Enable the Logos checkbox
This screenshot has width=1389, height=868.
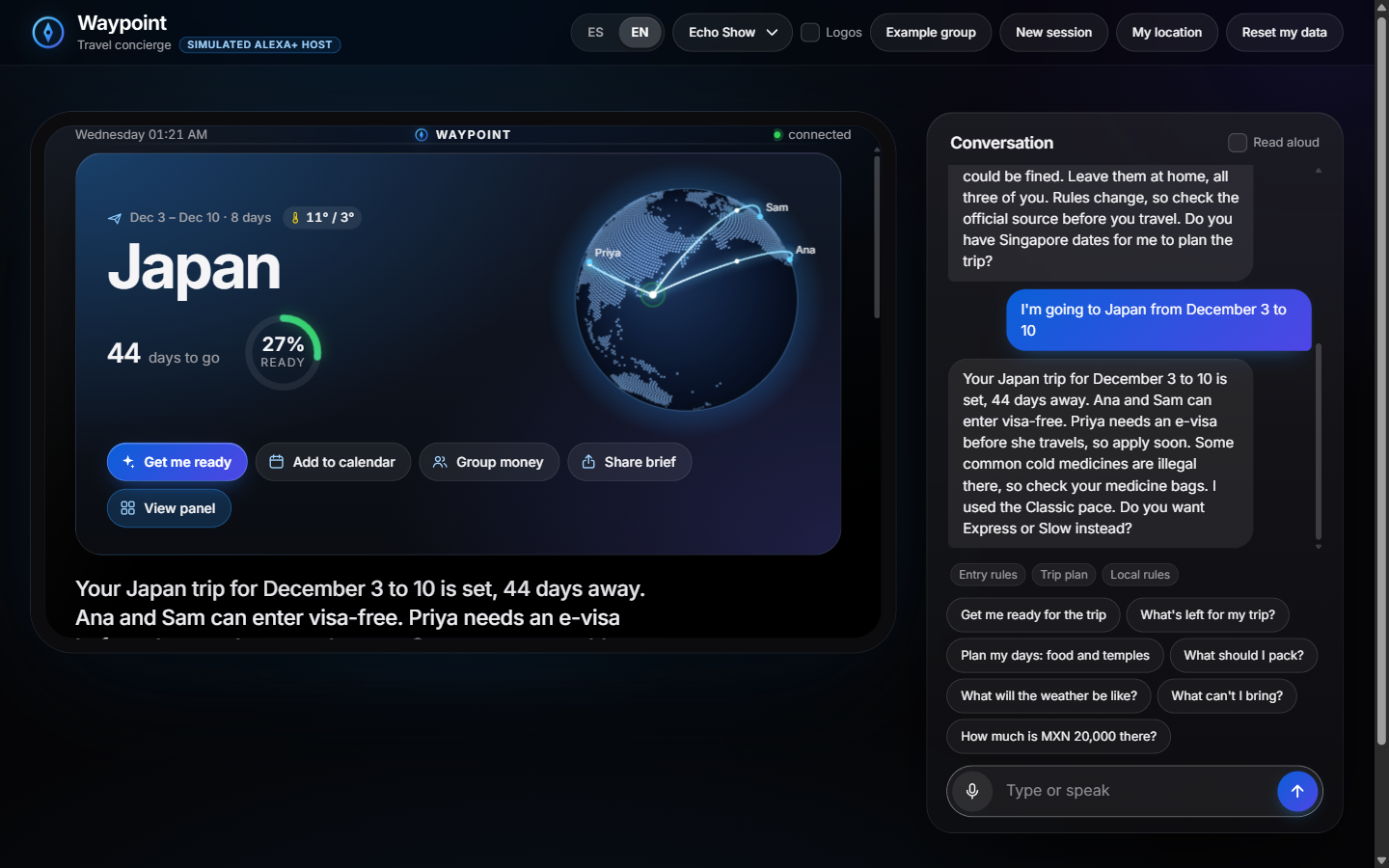pyautogui.click(x=810, y=32)
